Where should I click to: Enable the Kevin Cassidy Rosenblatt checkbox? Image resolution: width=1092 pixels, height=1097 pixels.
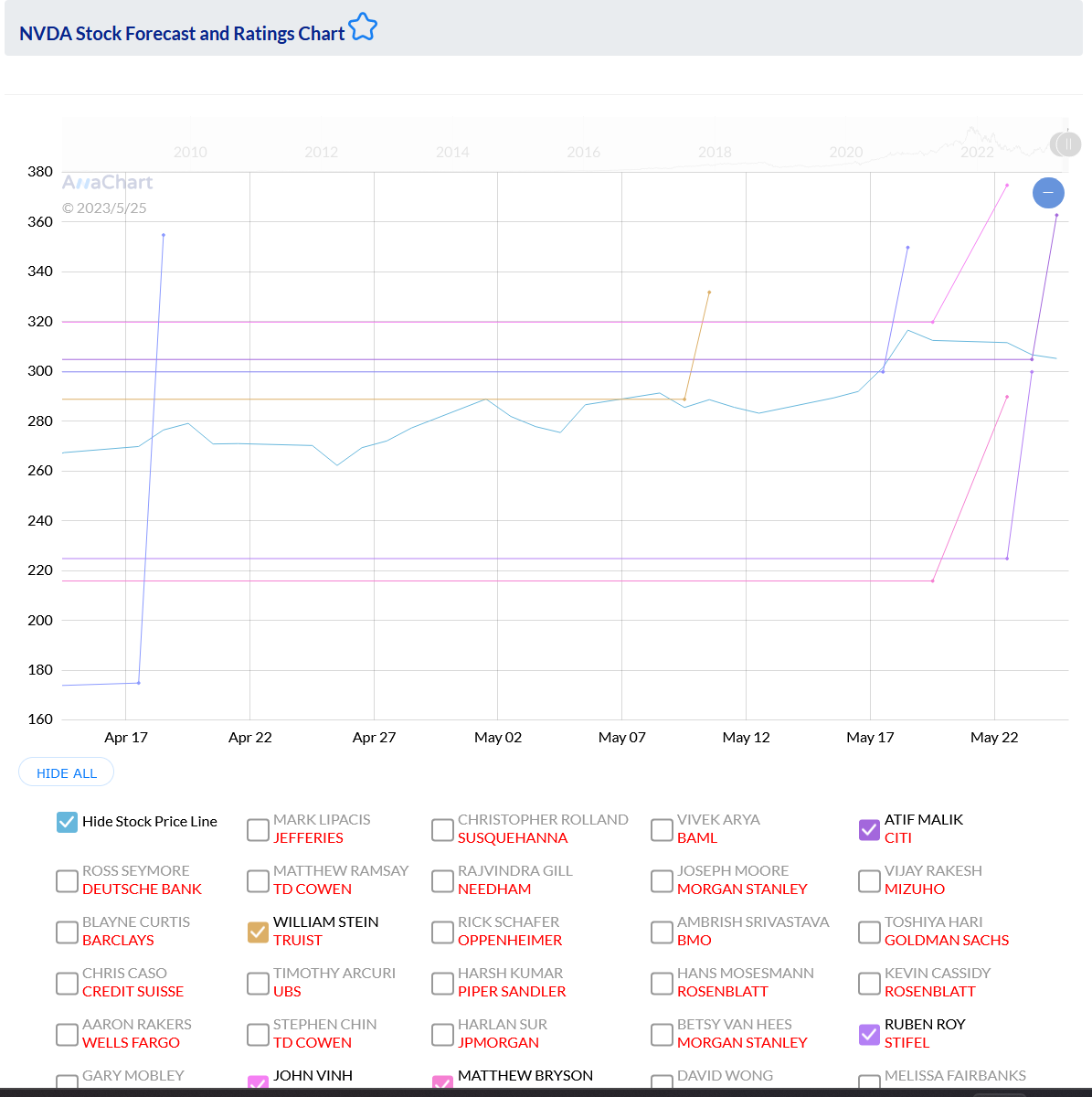pos(869,983)
